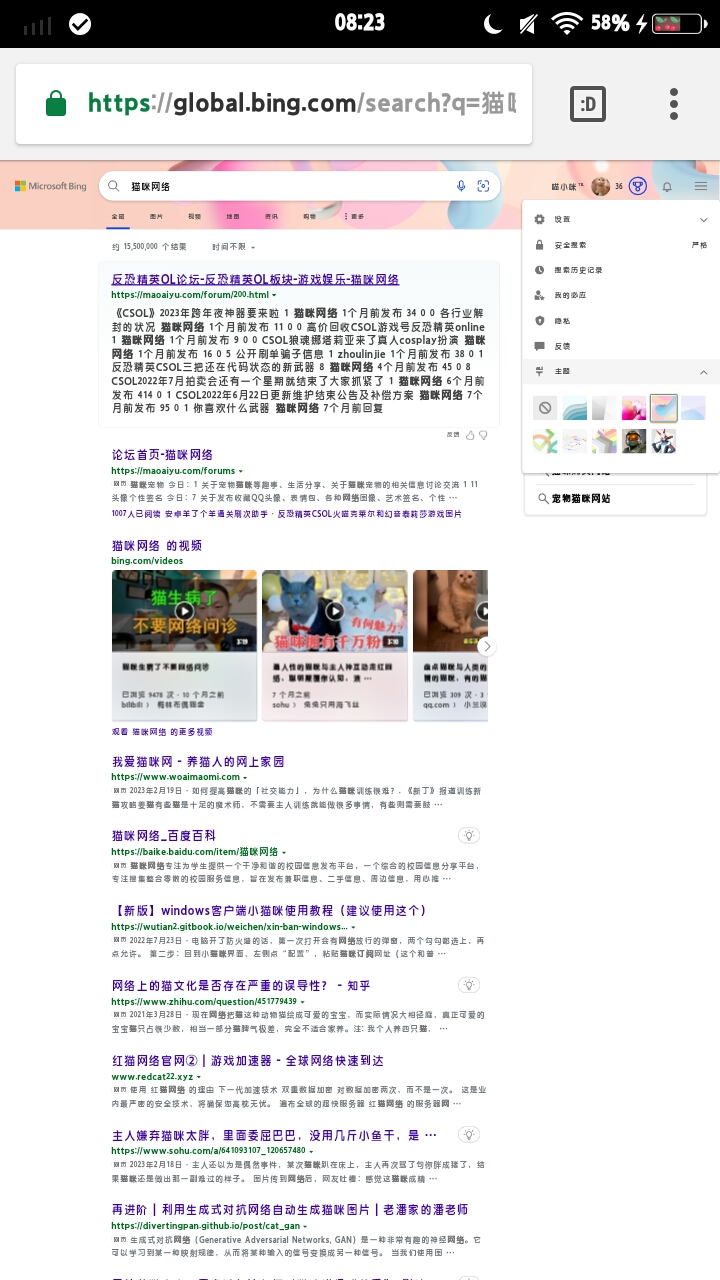
Task: Click the theme paintbrush icon
Action: 540,372
